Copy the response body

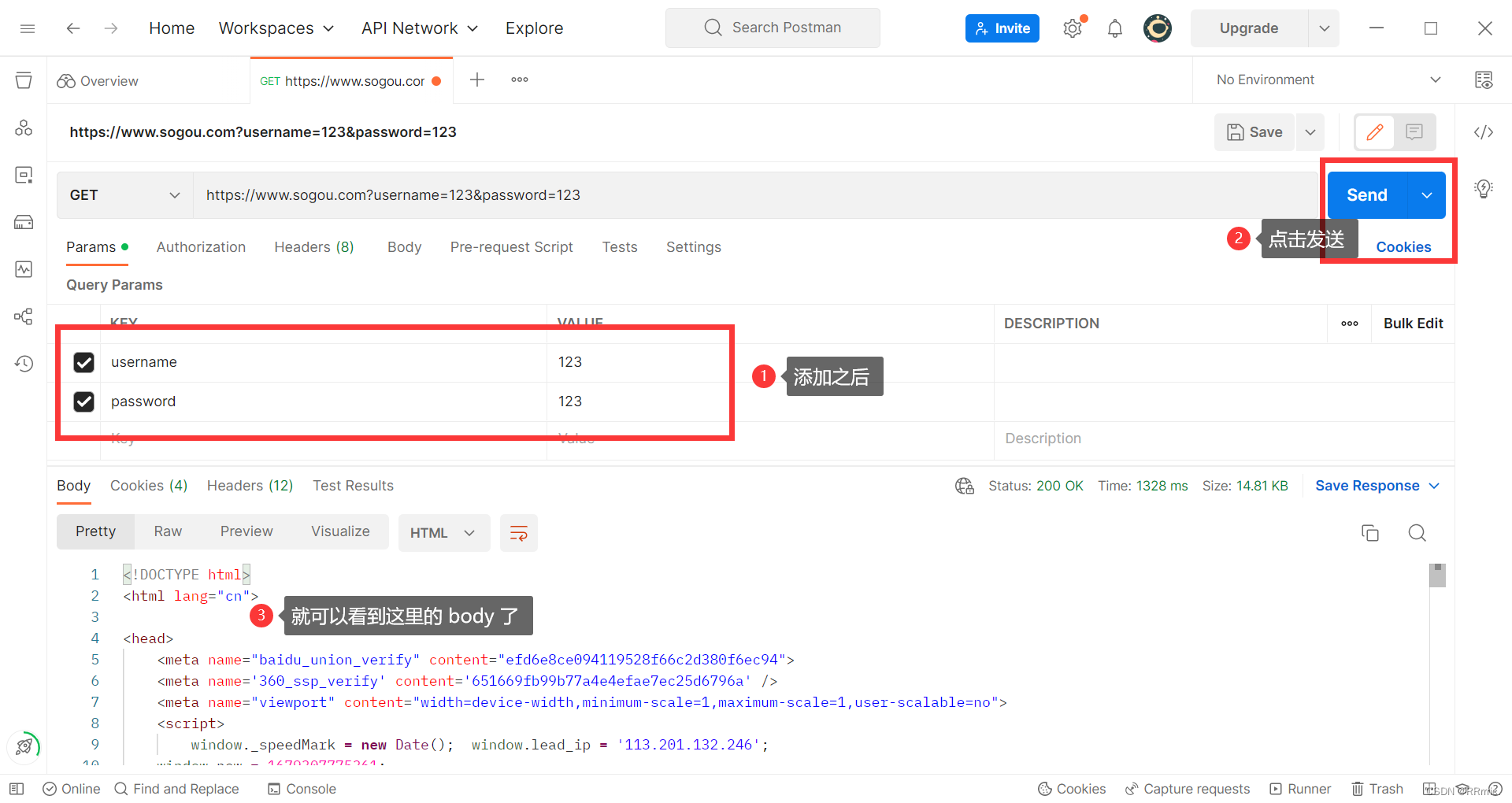point(1370,533)
